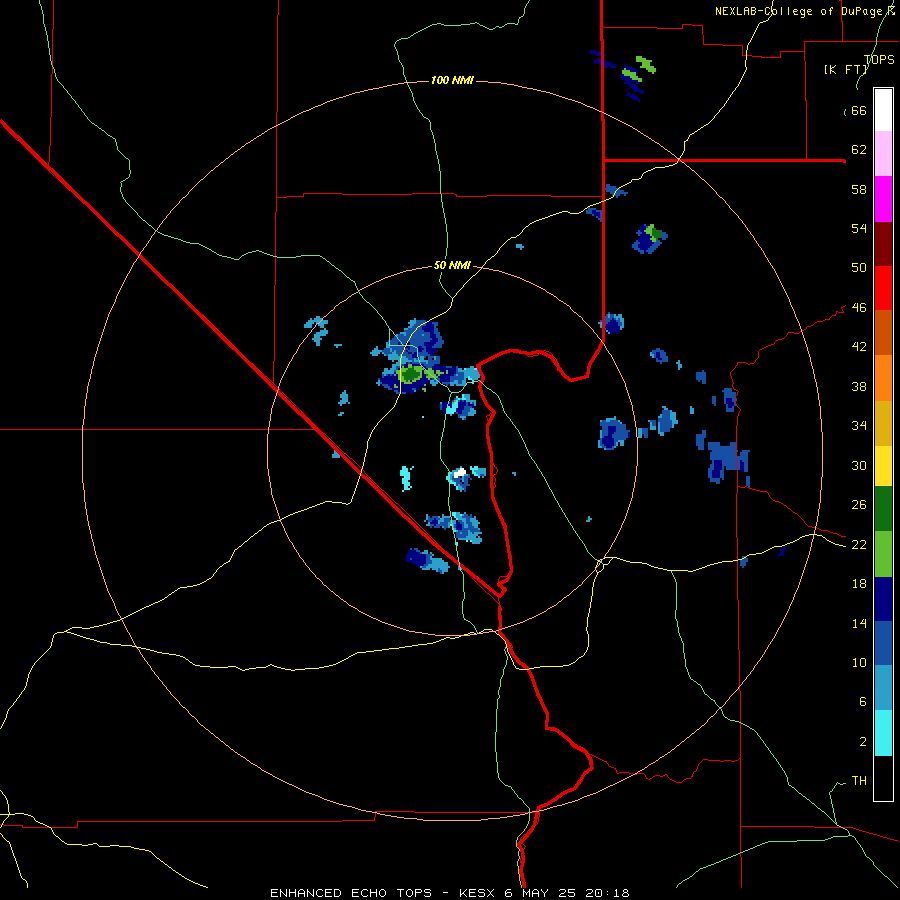The width and height of the screenshot is (900, 900).
Task: Click the 'TH' threshold label
Action: click(859, 781)
